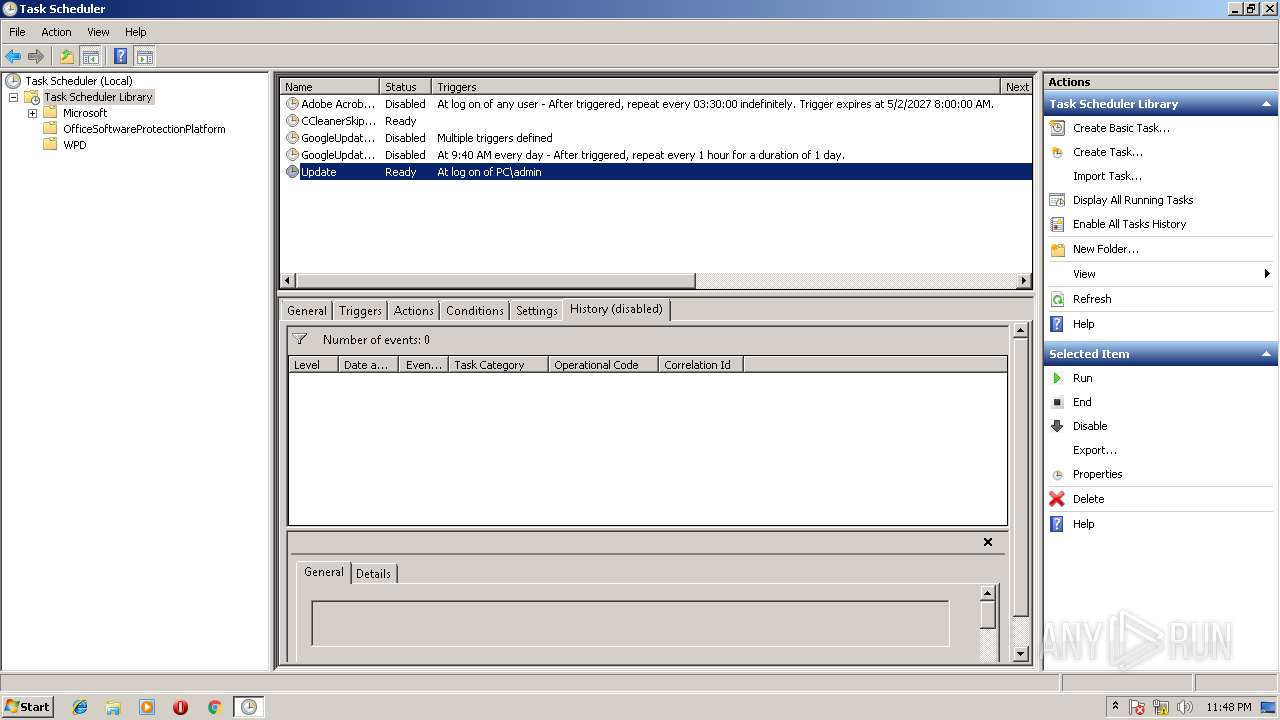Switch to the General tab
Image resolution: width=1280 pixels, height=720 pixels.
click(x=307, y=311)
